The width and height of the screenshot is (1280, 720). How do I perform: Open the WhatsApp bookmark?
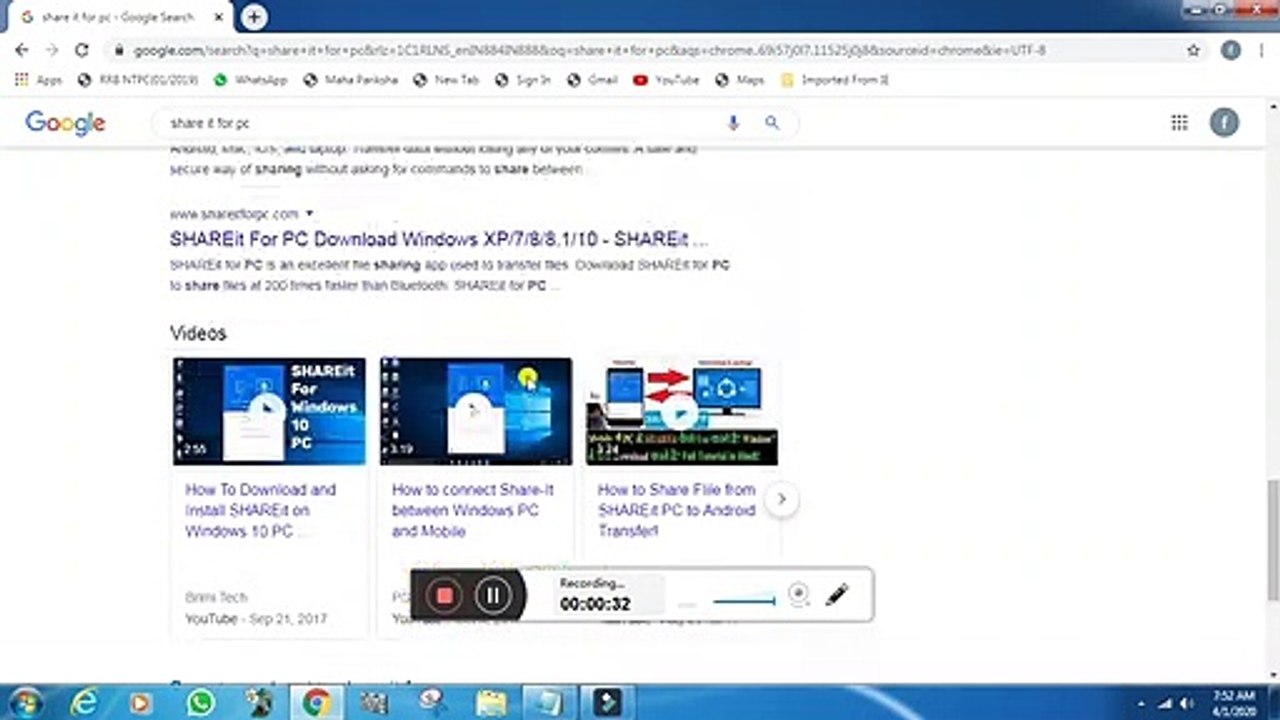[250, 80]
